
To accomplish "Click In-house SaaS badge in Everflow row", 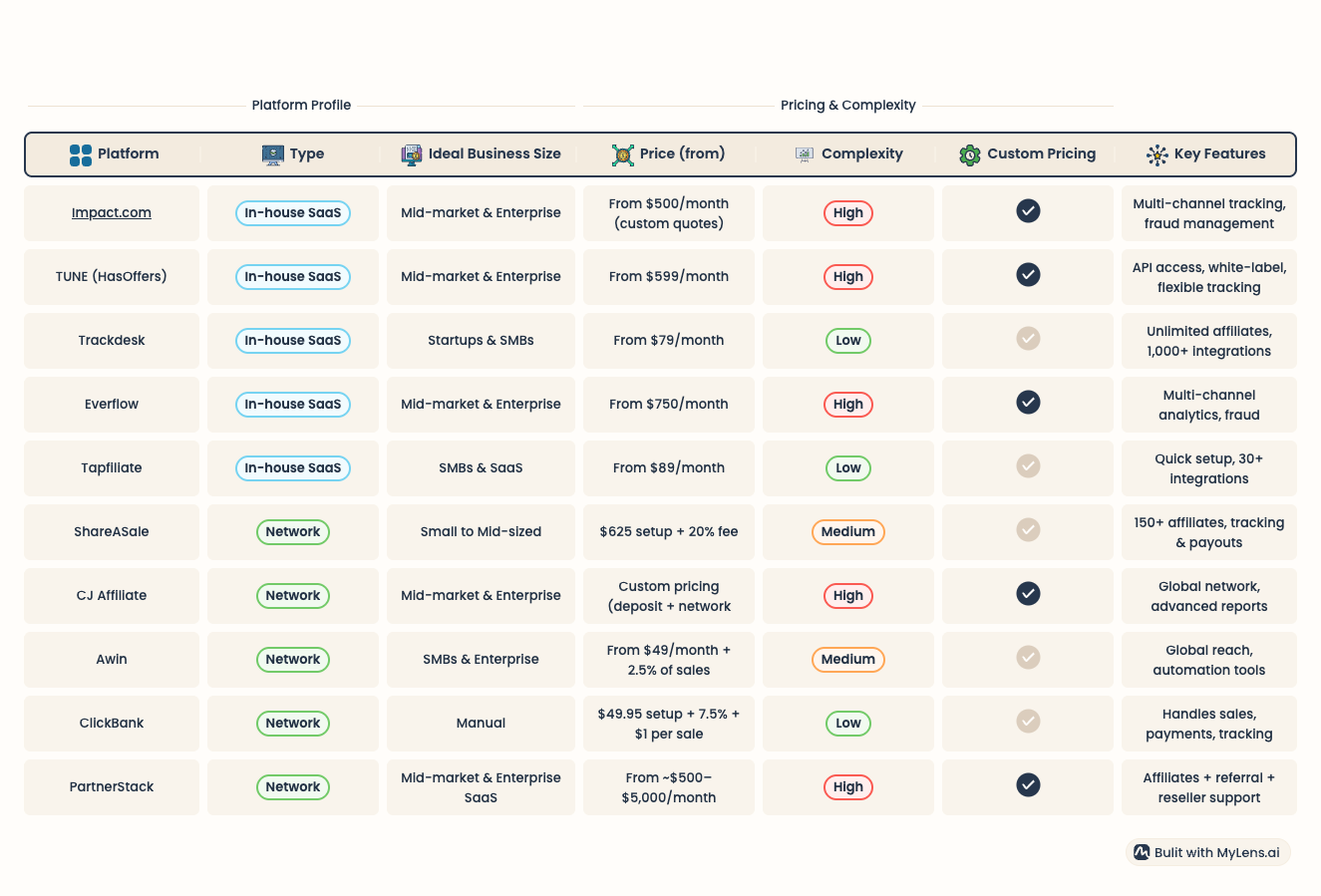I will 293,405.
